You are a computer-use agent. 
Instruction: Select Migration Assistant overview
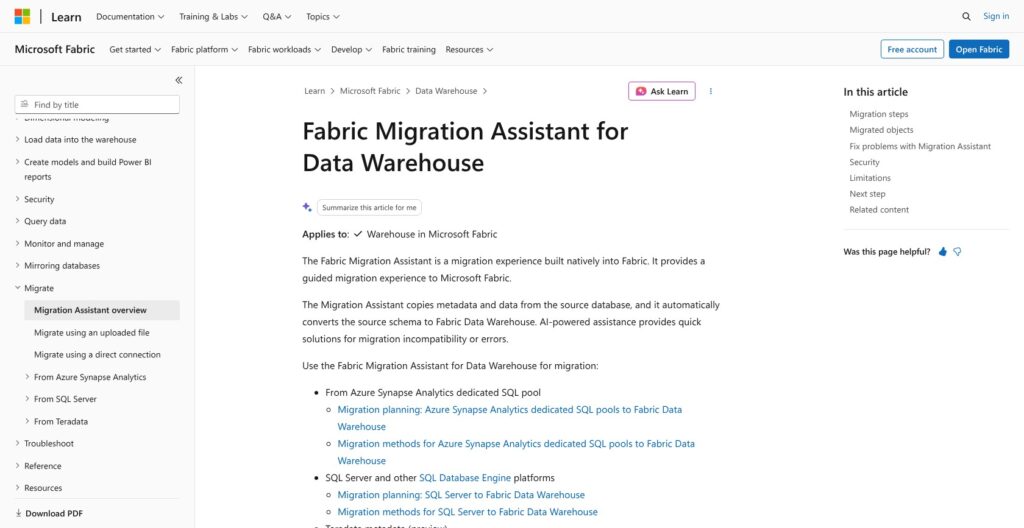tap(102, 310)
